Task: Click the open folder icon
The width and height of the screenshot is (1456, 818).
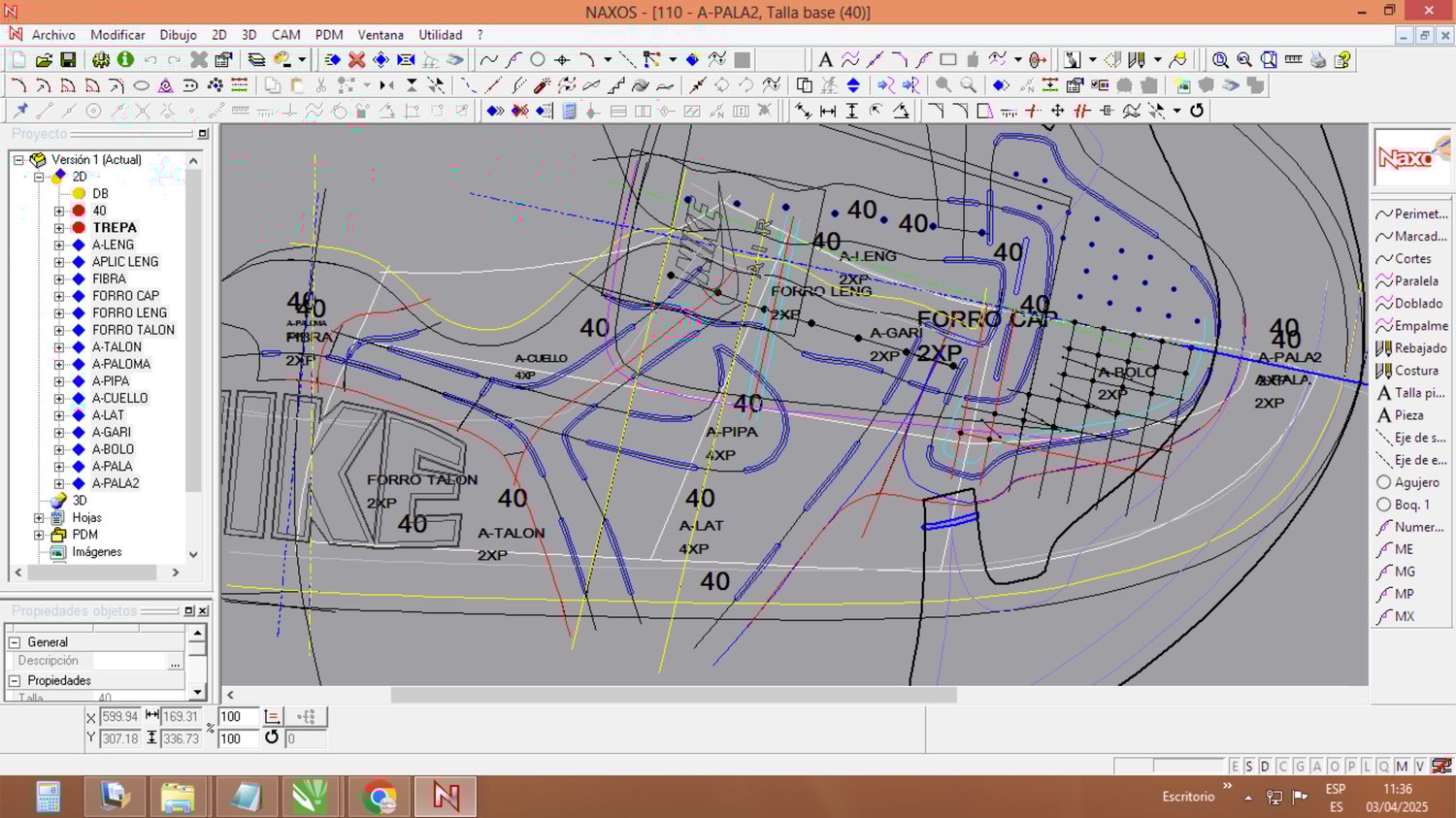Action: coord(44,60)
